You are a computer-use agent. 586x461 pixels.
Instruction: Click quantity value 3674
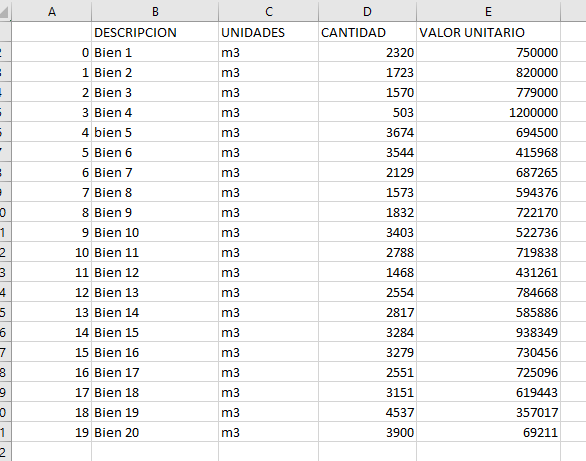coord(367,132)
